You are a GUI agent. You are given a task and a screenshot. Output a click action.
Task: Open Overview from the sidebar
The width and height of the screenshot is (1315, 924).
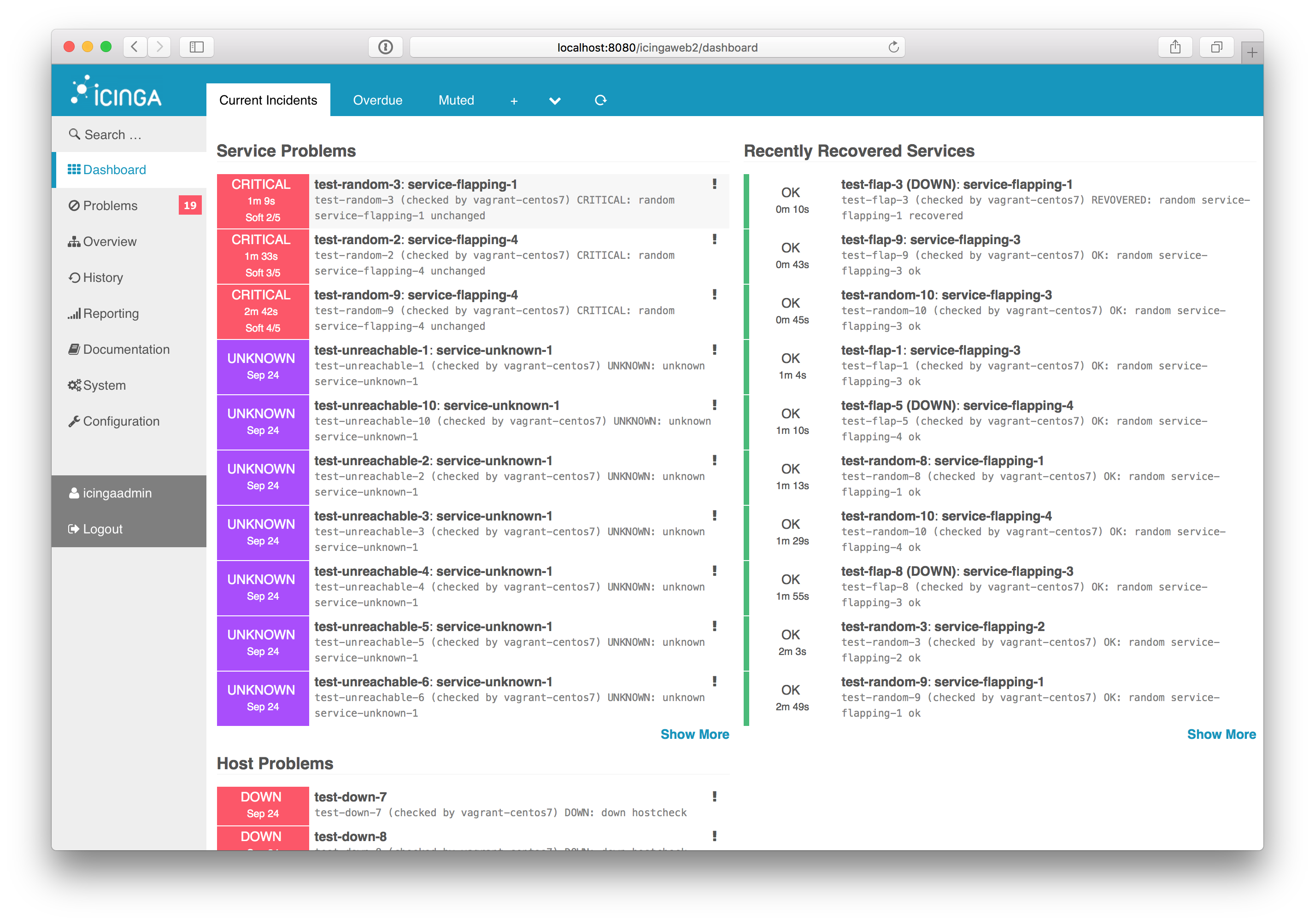[109, 241]
